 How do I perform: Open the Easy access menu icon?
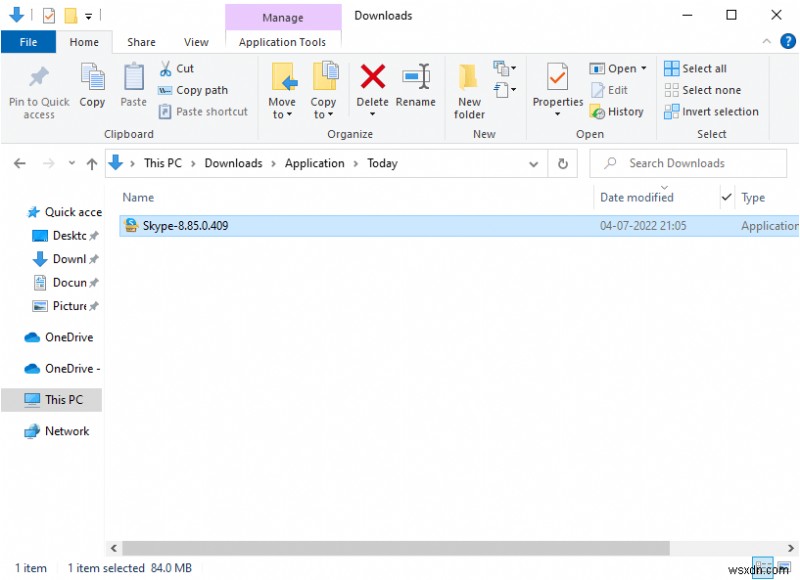[505, 90]
